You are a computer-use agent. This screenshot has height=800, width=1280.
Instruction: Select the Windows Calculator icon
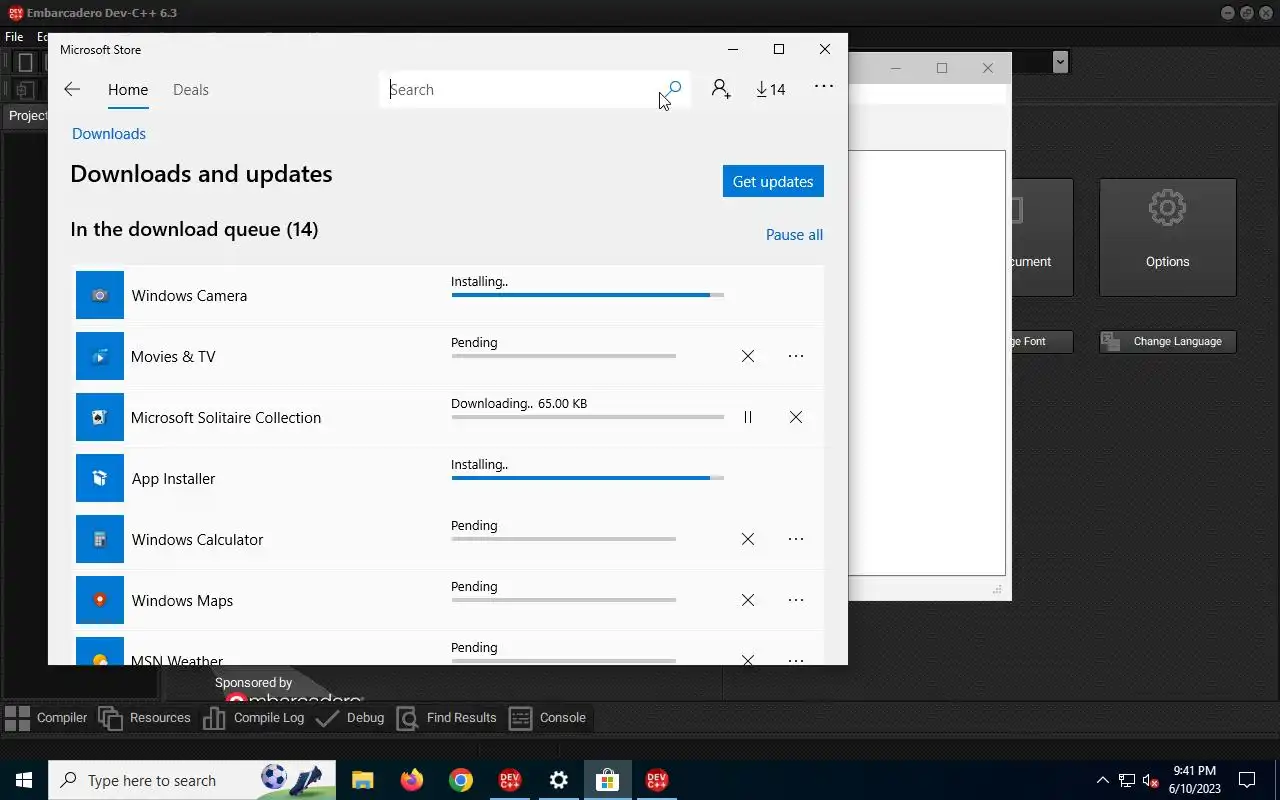pos(100,539)
